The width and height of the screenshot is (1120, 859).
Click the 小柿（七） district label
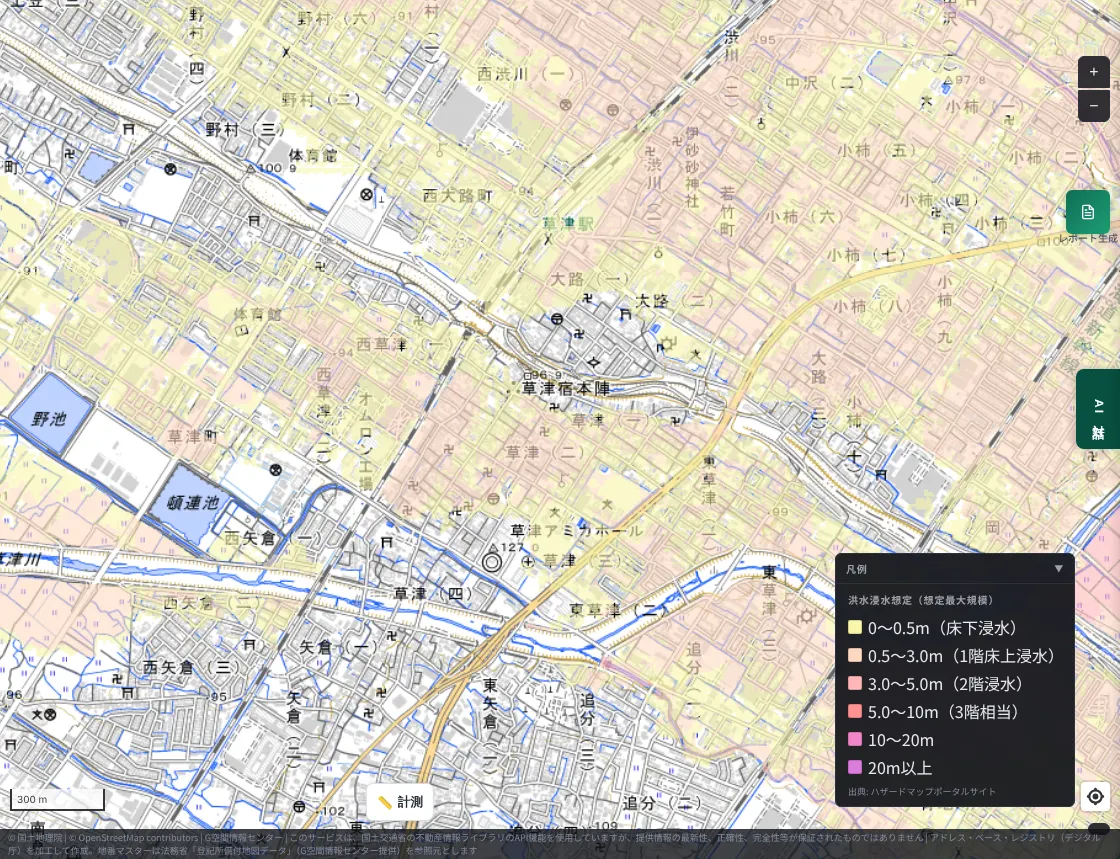tap(867, 255)
